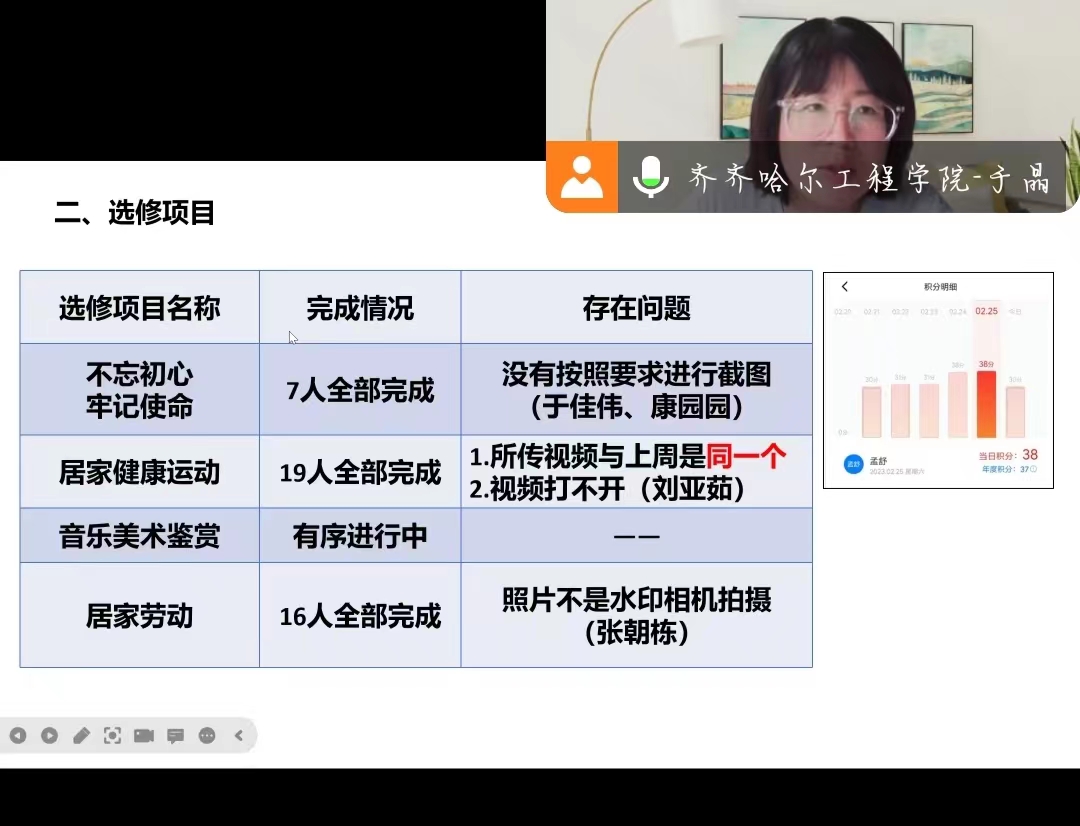Open the more options ellipsis icon
1080x826 pixels.
pyautogui.click(x=207, y=736)
